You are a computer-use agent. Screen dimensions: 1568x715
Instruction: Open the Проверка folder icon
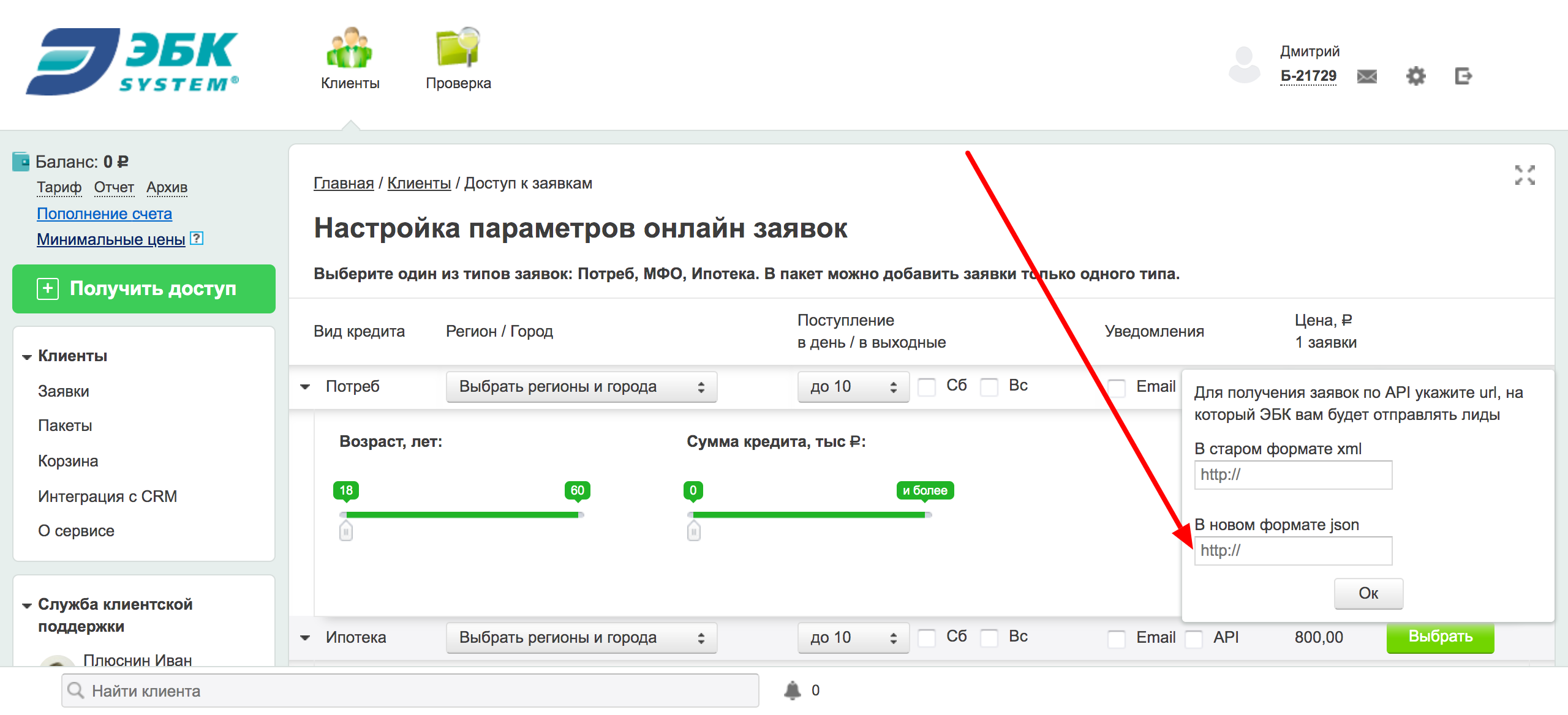458,47
